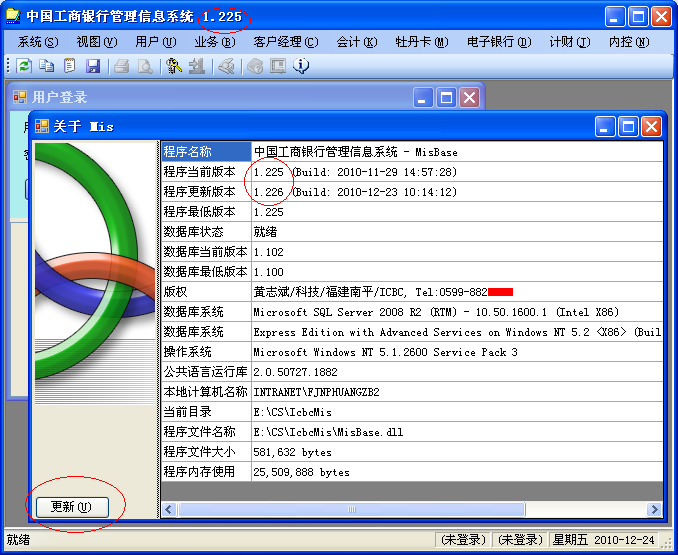Image resolution: width=678 pixels, height=555 pixels.
Task: Click the greyed-out monitor screen toolbar icon
Action: [x=278, y=66]
